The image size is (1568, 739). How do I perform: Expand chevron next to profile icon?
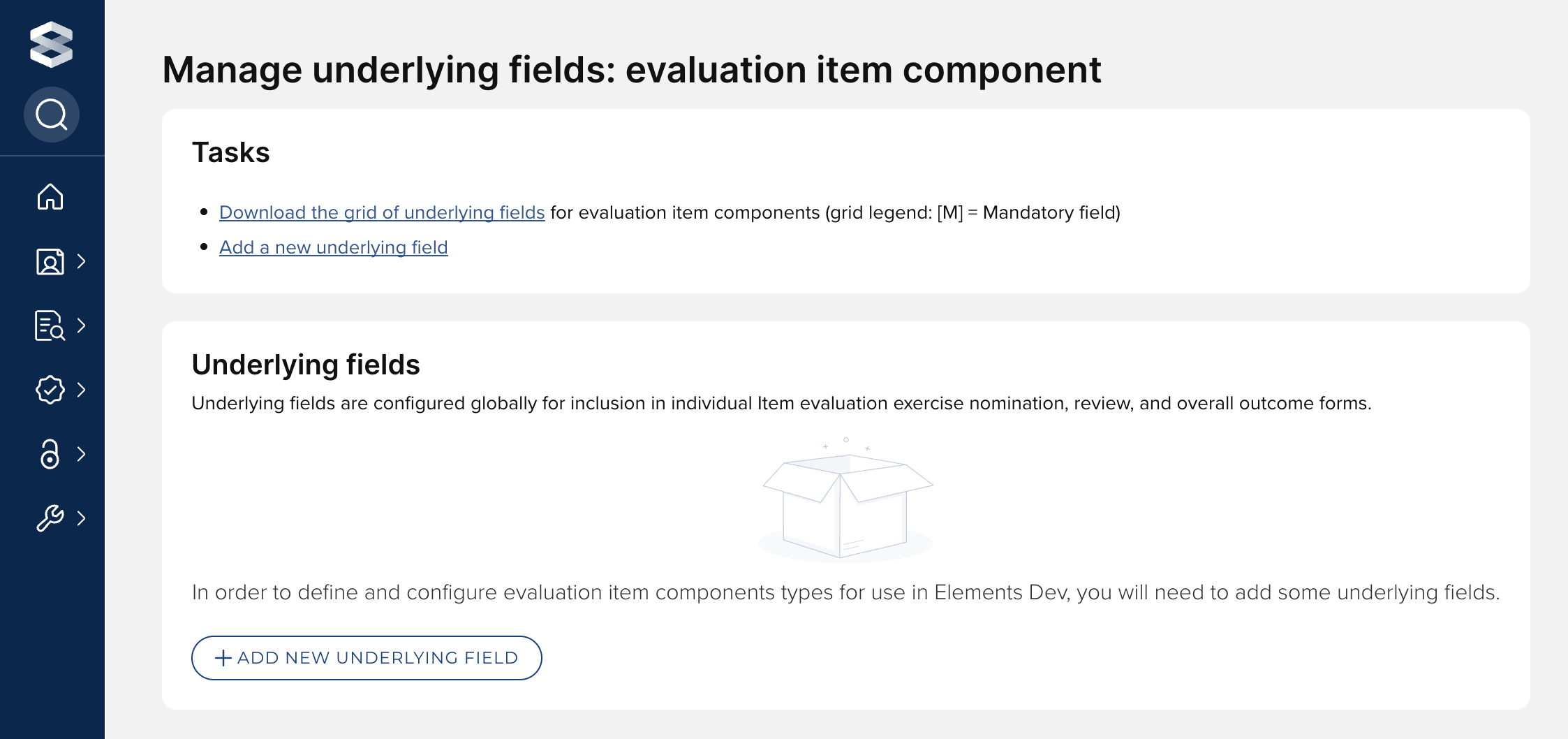(82, 261)
